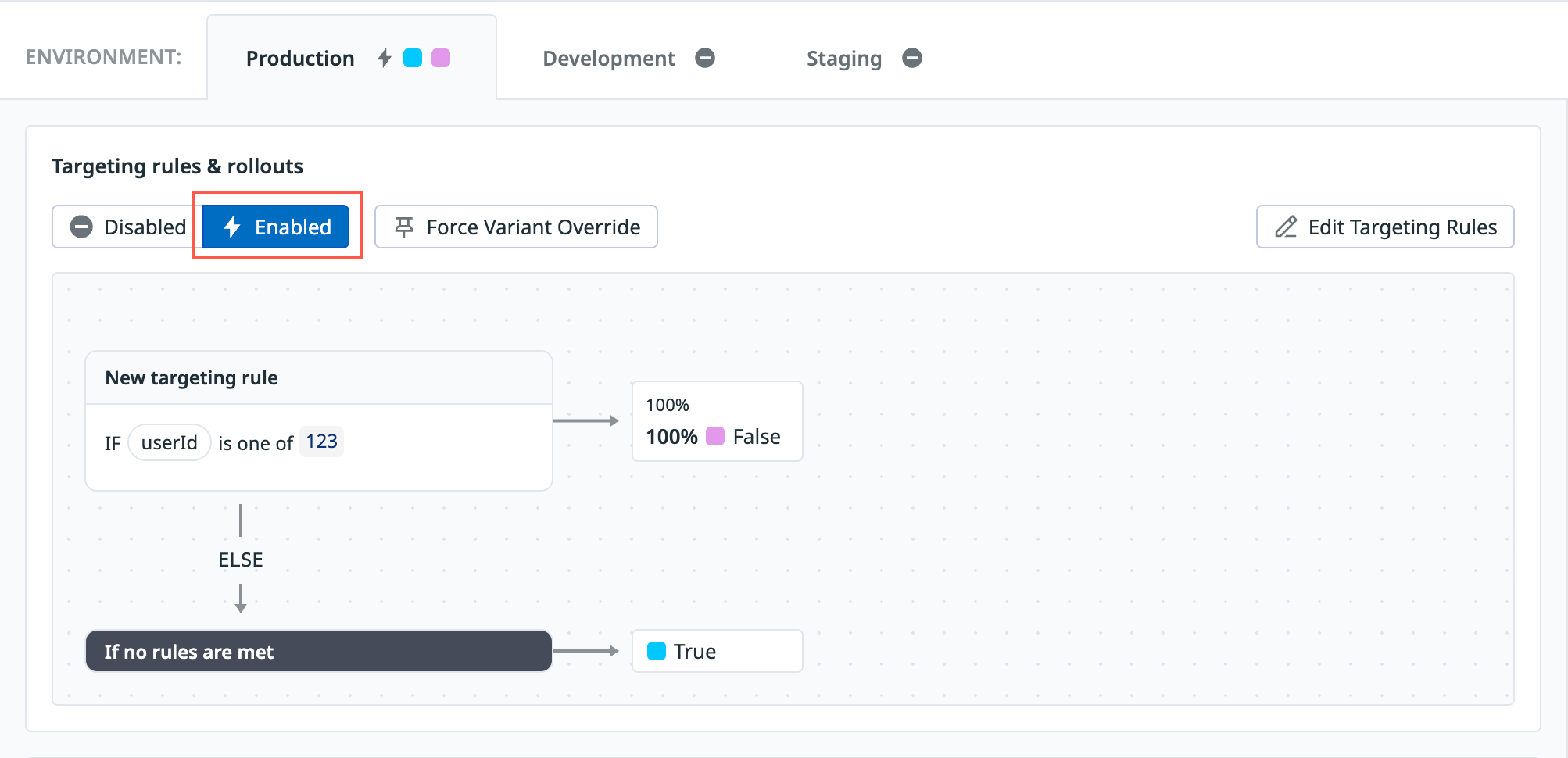
Task: Click the lightning bolt icon on Production tab
Action: [x=384, y=59]
